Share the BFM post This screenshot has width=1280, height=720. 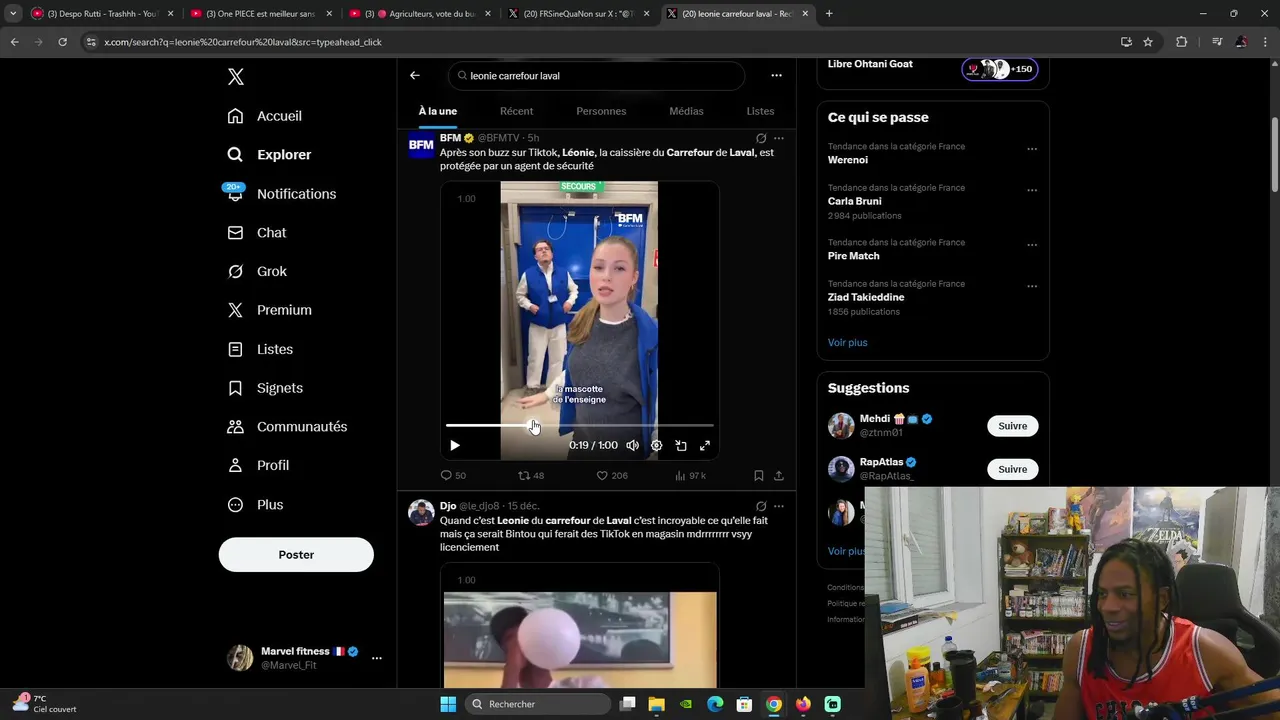click(x=779, y=476)
